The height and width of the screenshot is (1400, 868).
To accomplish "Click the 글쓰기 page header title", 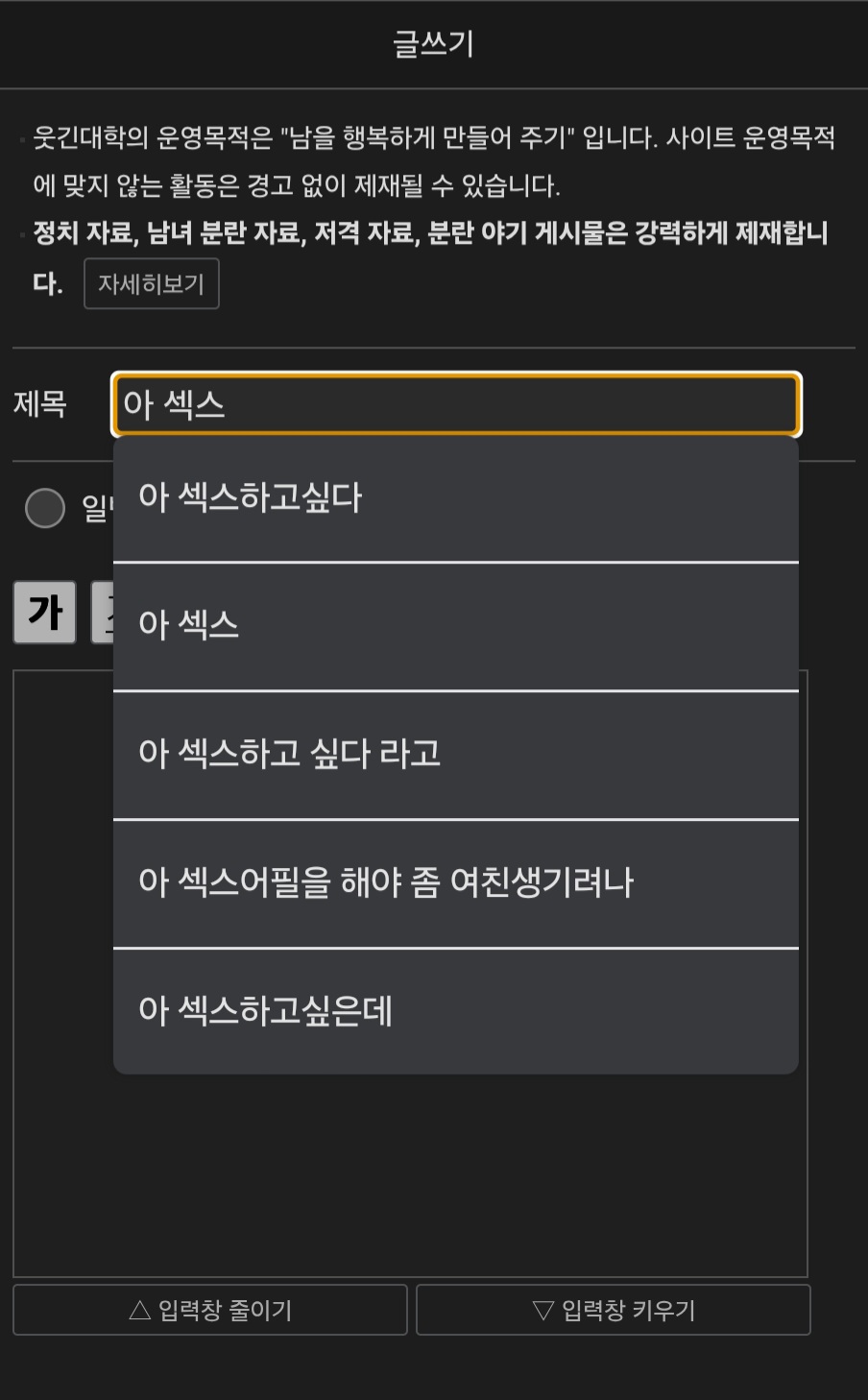I will [x=434, y=44].
